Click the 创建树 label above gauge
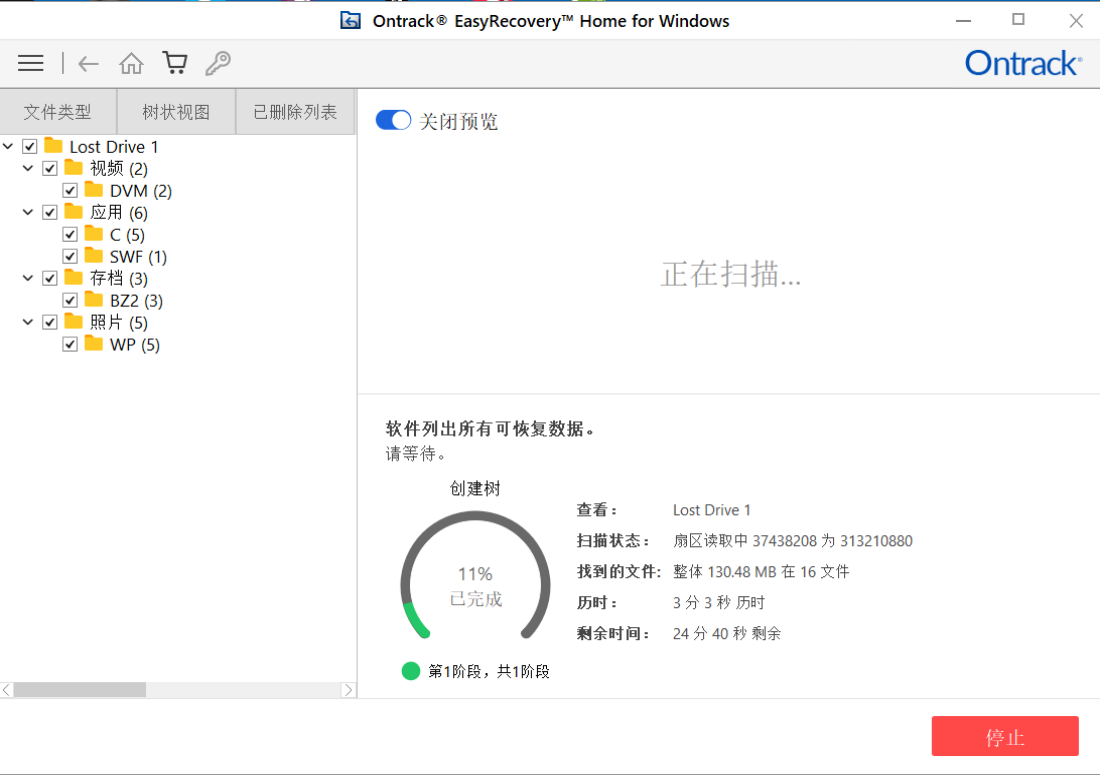 tap(475, 488)
